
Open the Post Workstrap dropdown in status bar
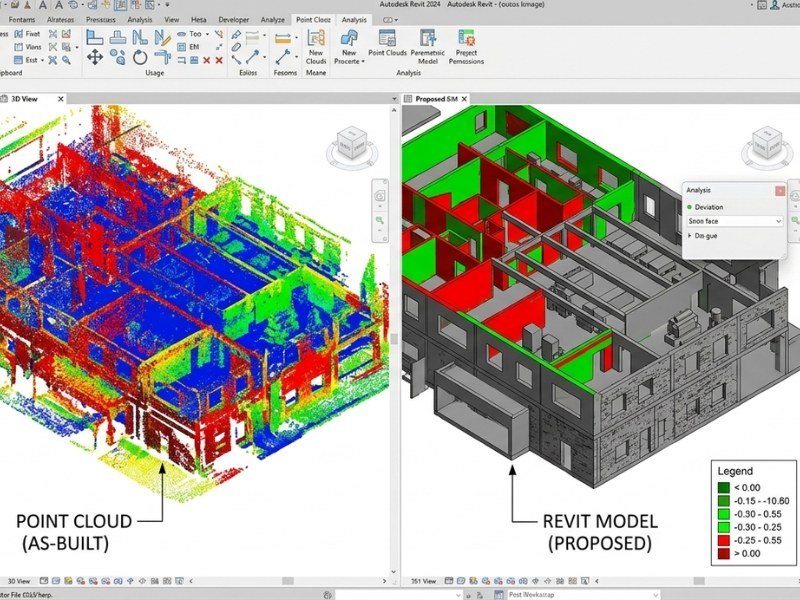[655, 594]
